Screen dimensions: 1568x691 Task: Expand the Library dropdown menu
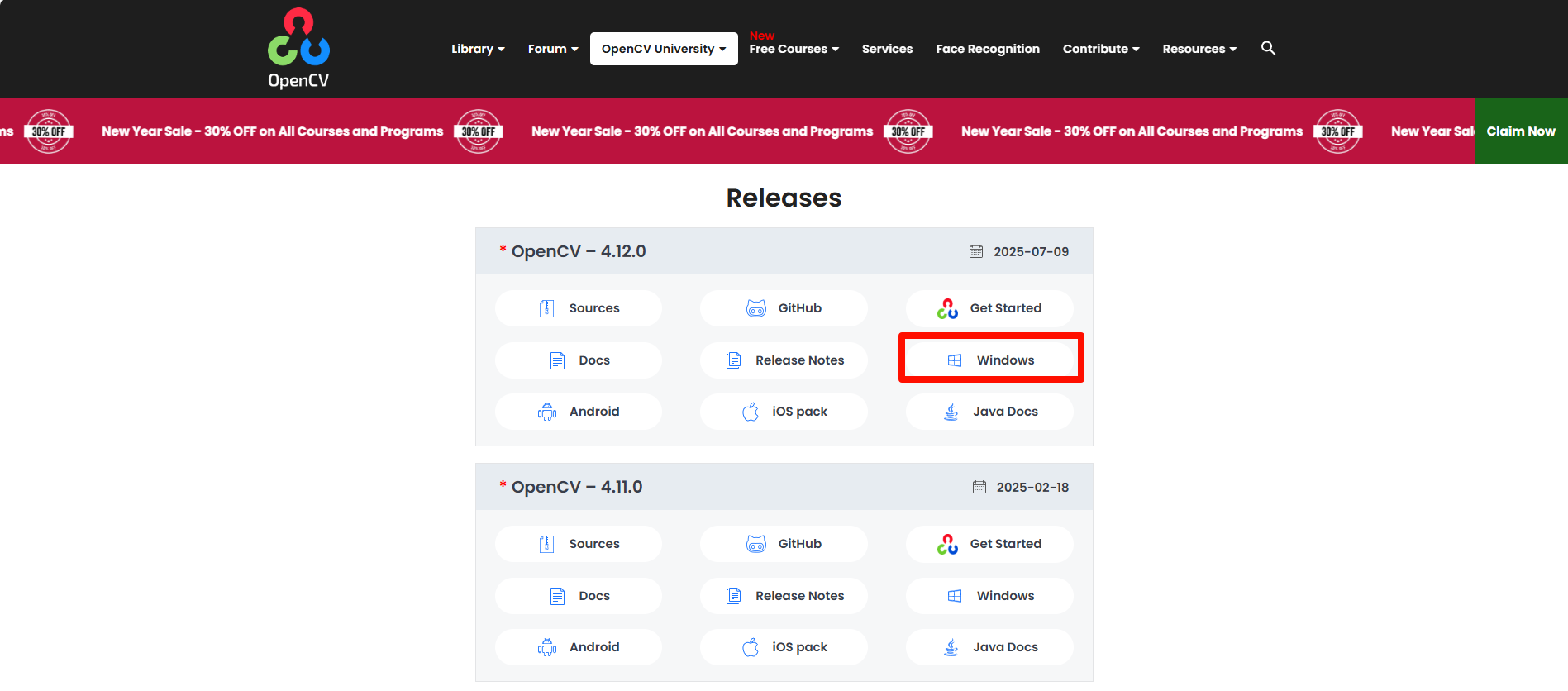(x=478, y=49)
